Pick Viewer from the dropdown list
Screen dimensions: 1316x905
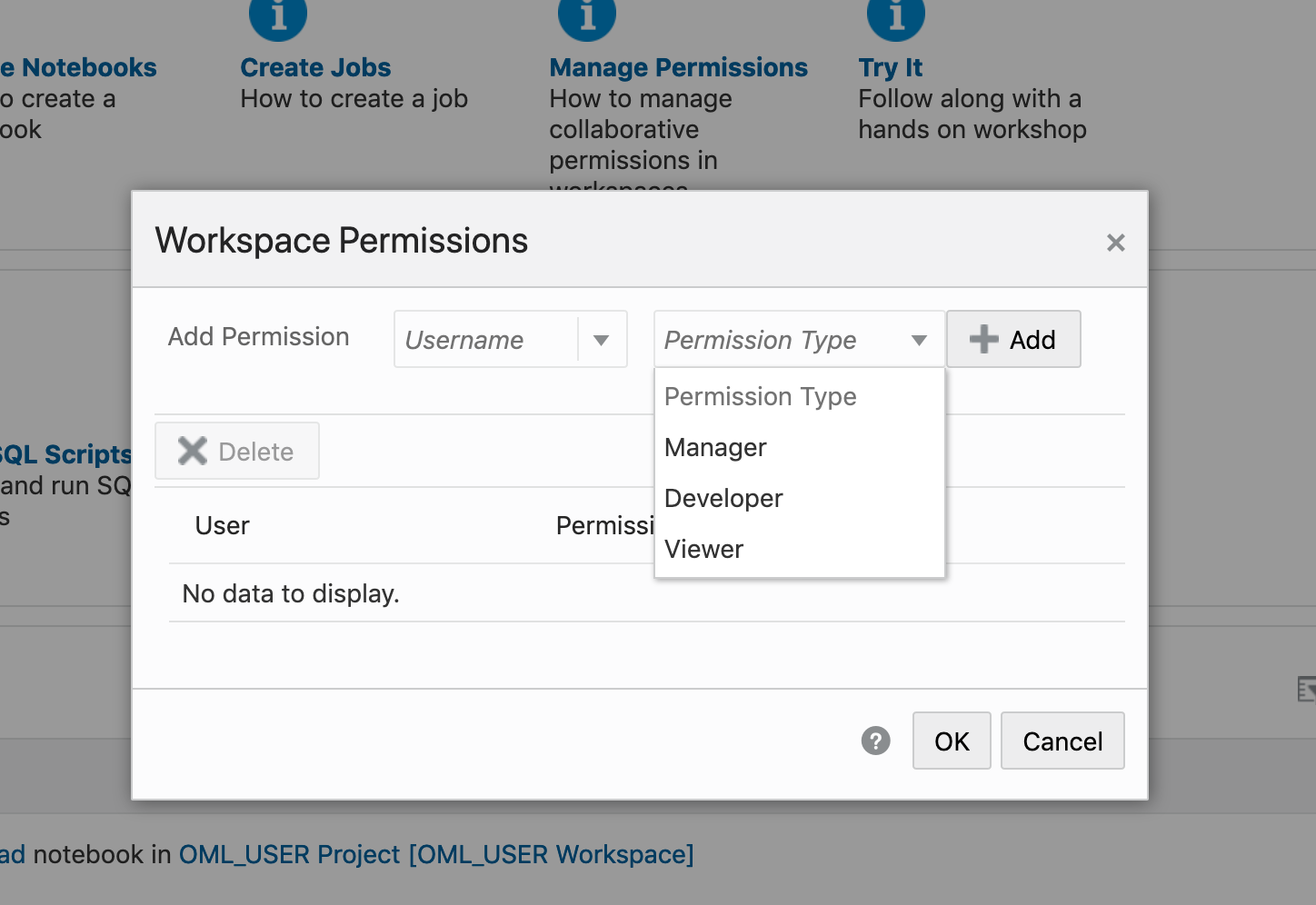(x=703, y=549)
